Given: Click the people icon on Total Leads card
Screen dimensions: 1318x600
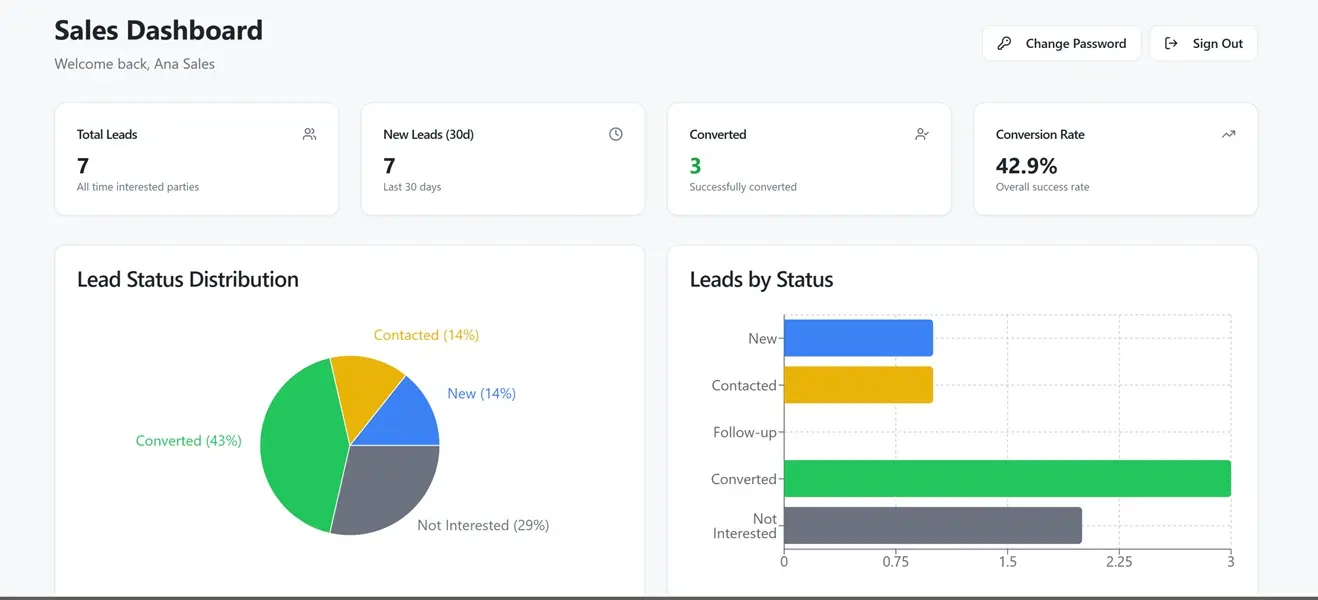Looking at the screenshot, I should coord(309,134).
